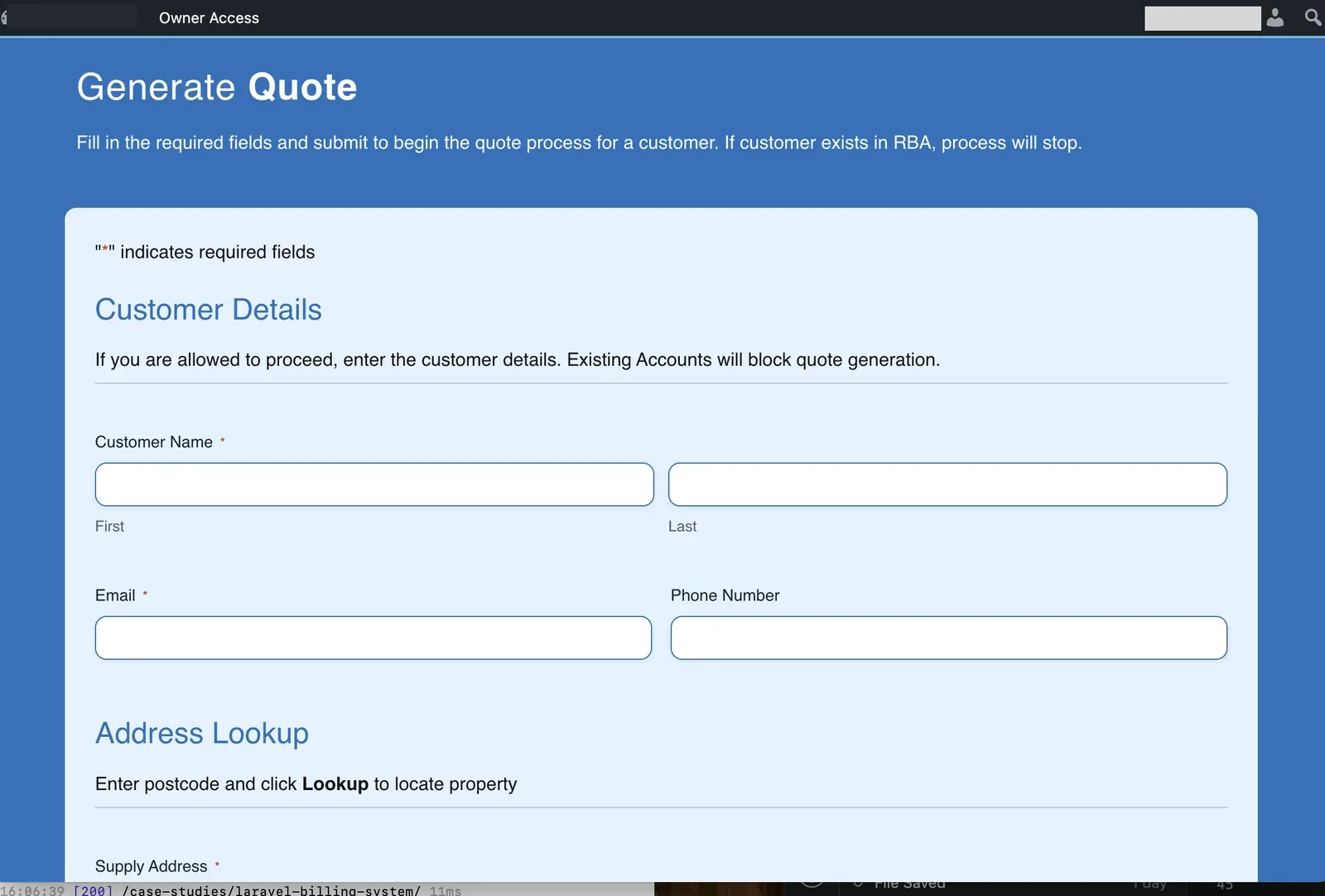Viewport: 1325px width, 896px height.
Task: Click the Customer Name label
Action: 154,442
